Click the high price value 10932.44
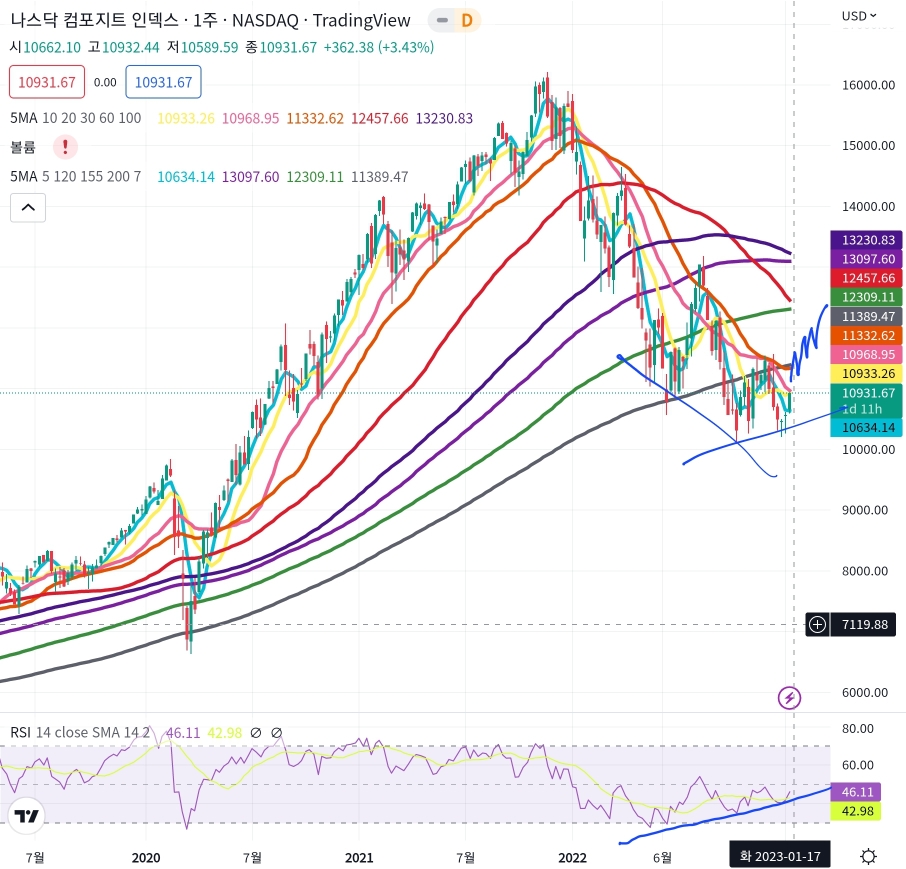Image resolution: width=906 pixels, height=869 pixels. tap(131, 47)
